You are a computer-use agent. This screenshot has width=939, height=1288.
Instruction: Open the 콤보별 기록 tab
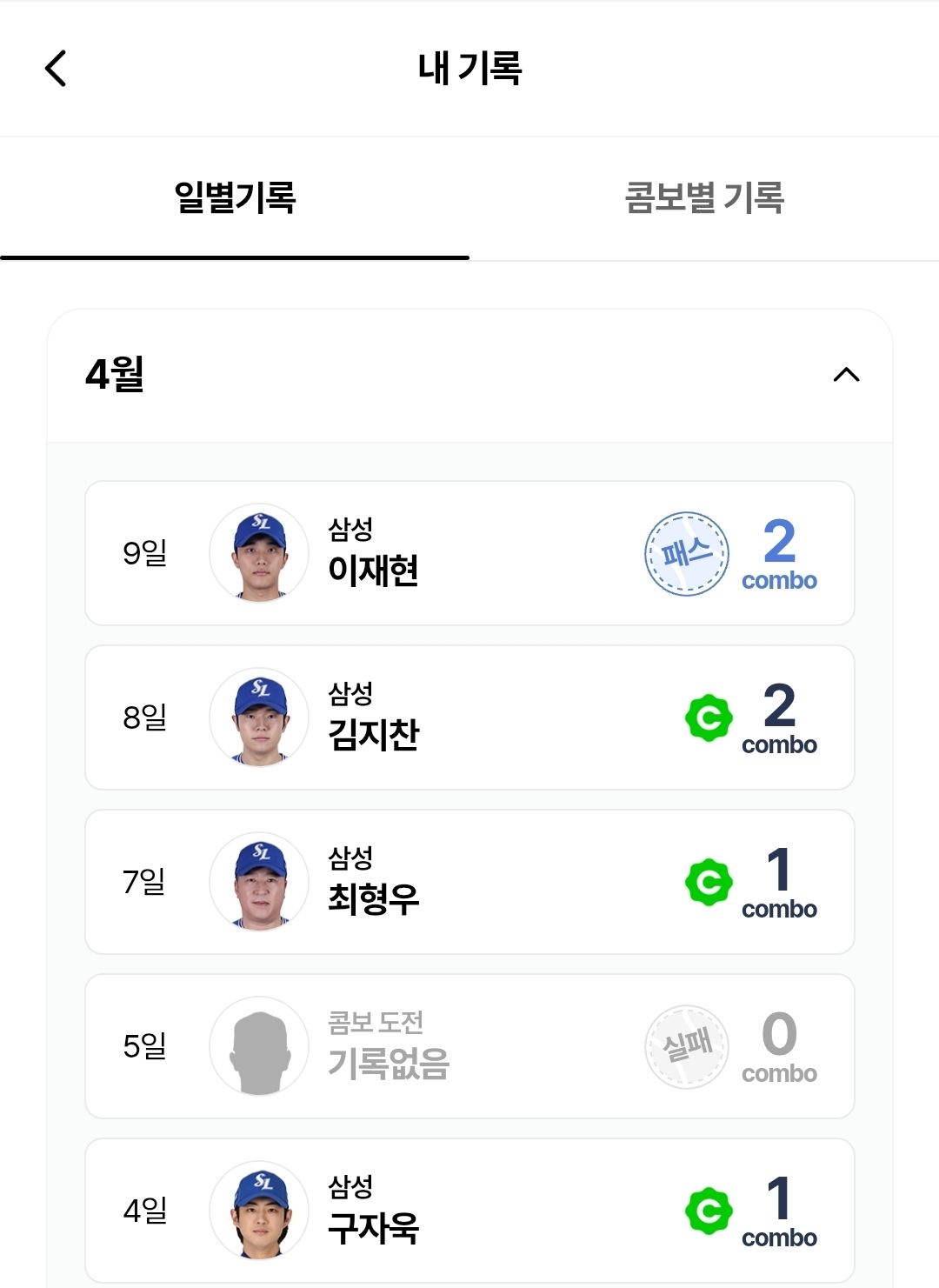(704, 197)
